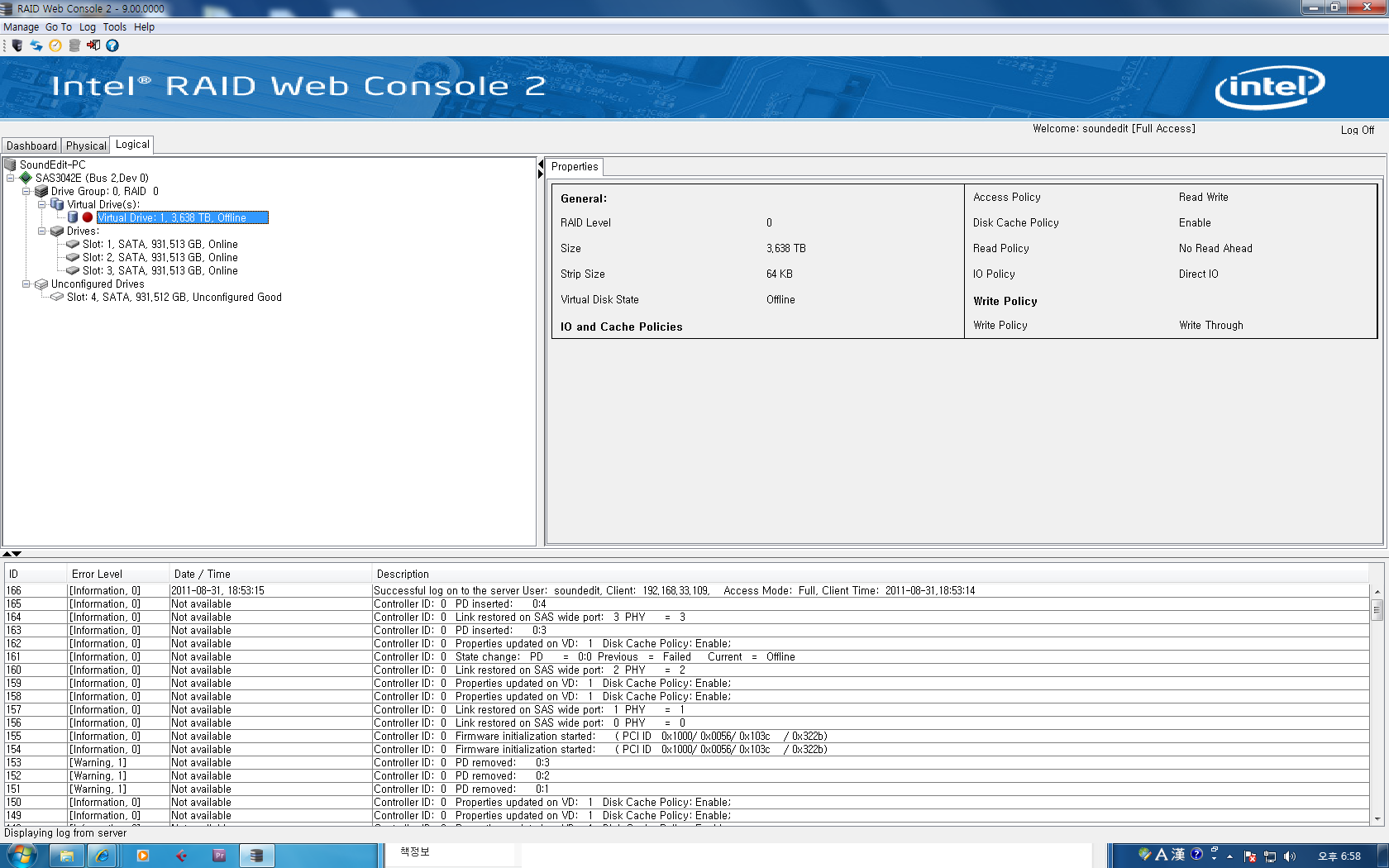This screenshot has height=868, width=1389.
Task: Click the server icon in the toolbar
Action: [x=17, y=45]
